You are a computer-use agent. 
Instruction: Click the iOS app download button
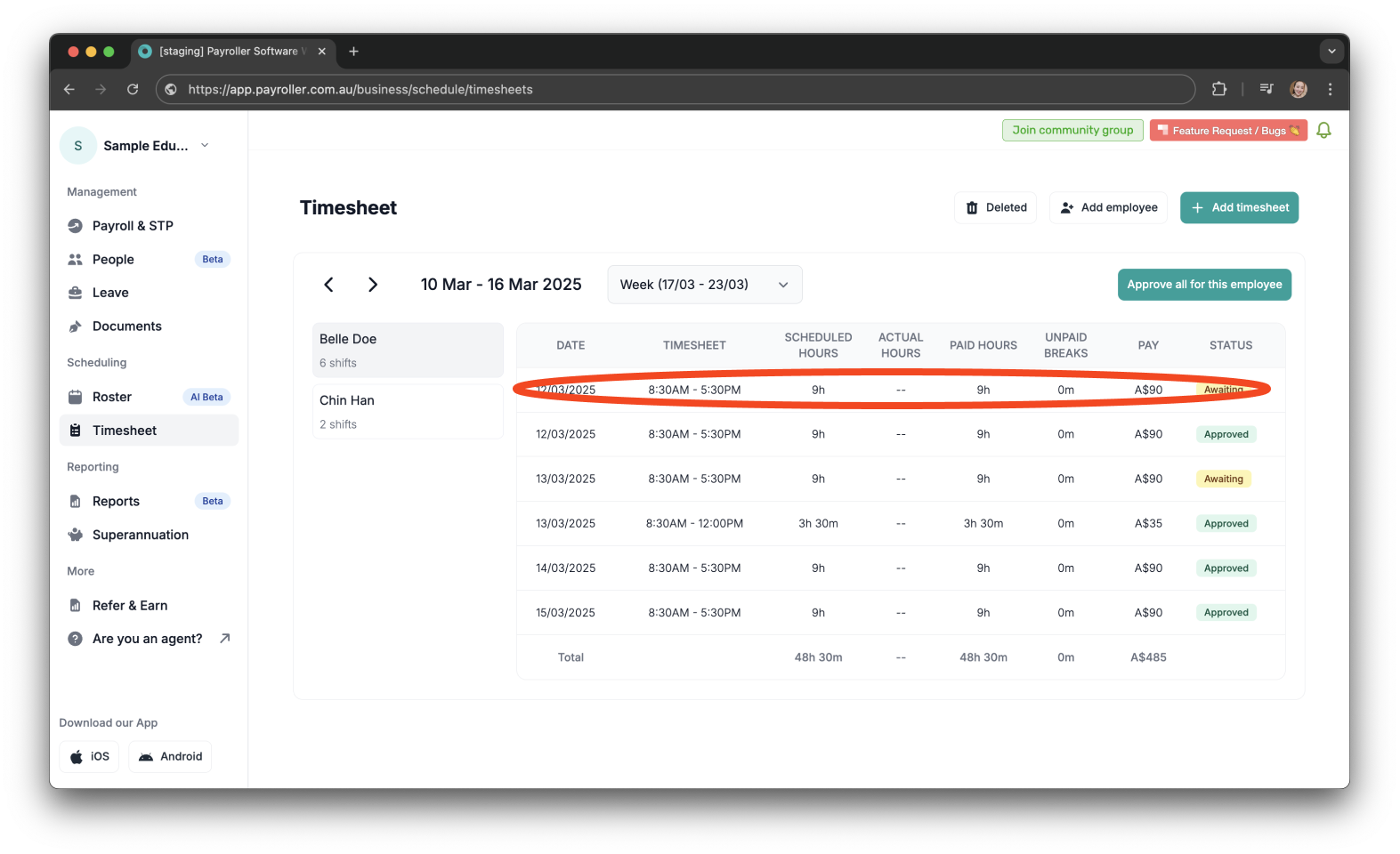coord(89,756)
